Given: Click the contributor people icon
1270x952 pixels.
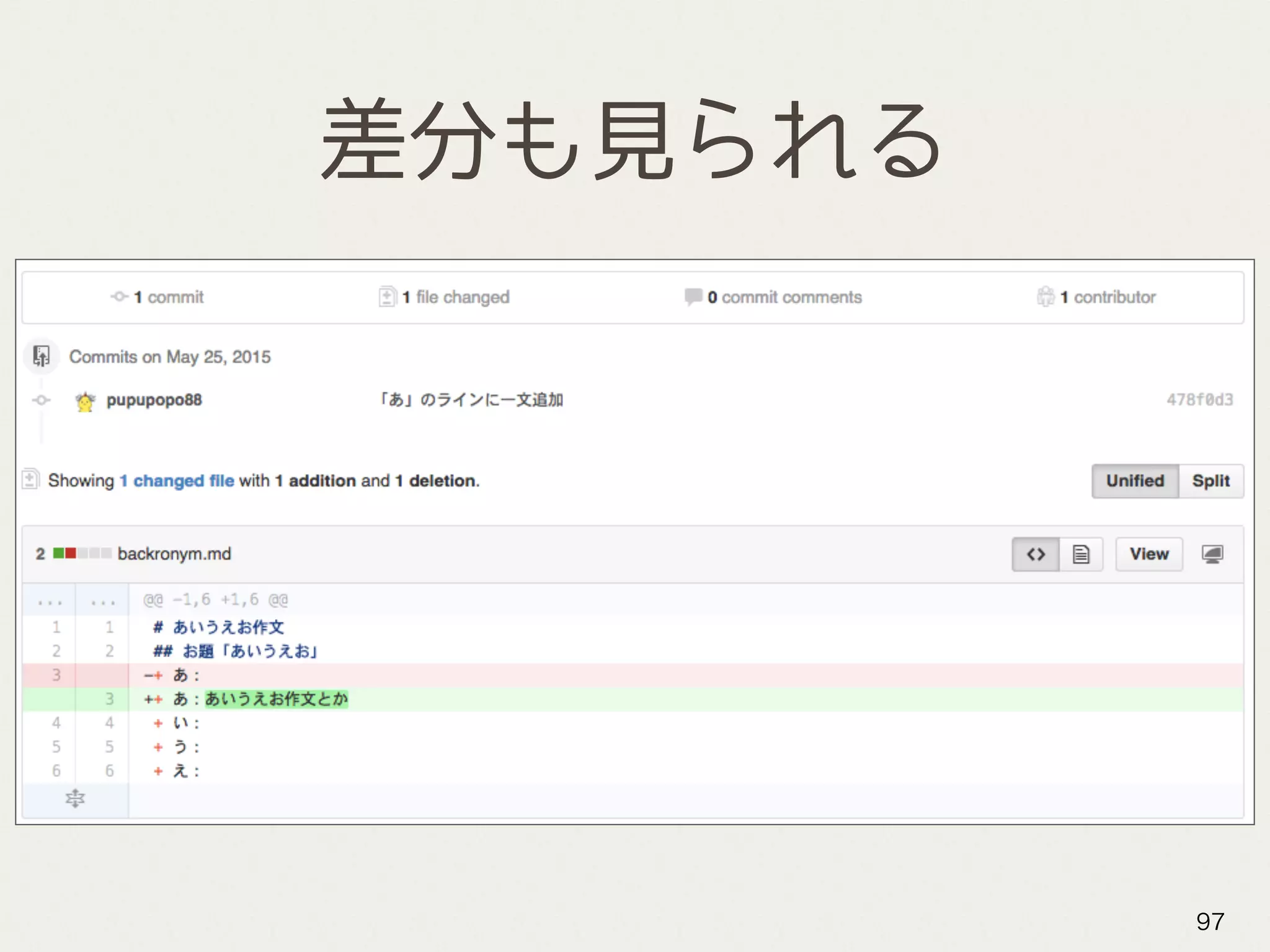Looking at the screenshot, I should 1046,297.
